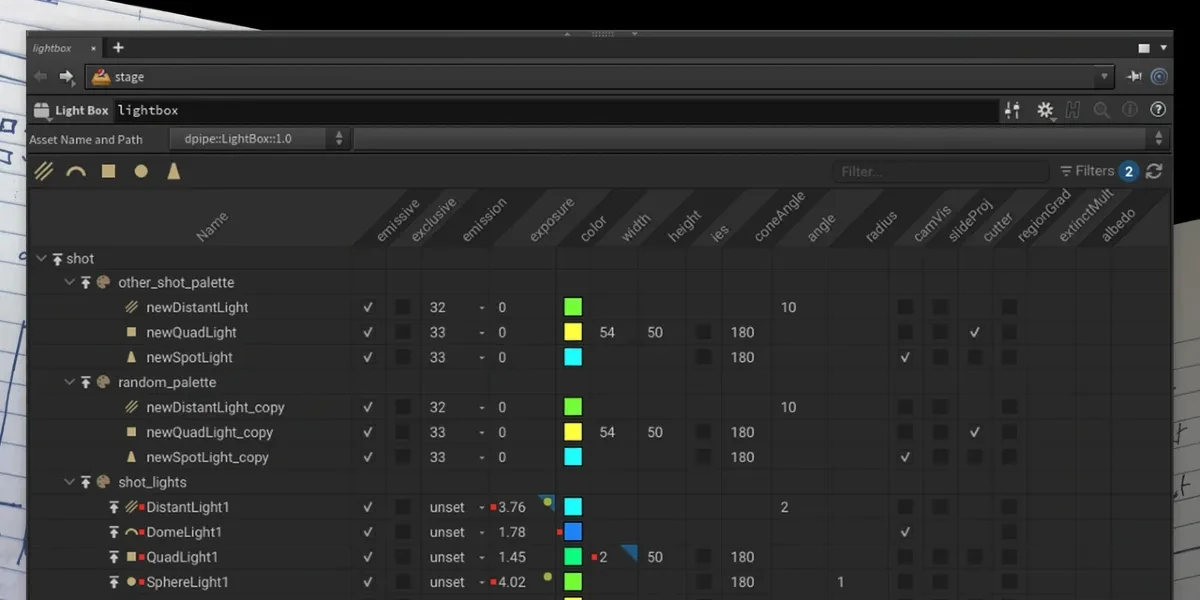Collapse the other_shot_palette group
This screenshot has width=1200, height=600.
68,282
